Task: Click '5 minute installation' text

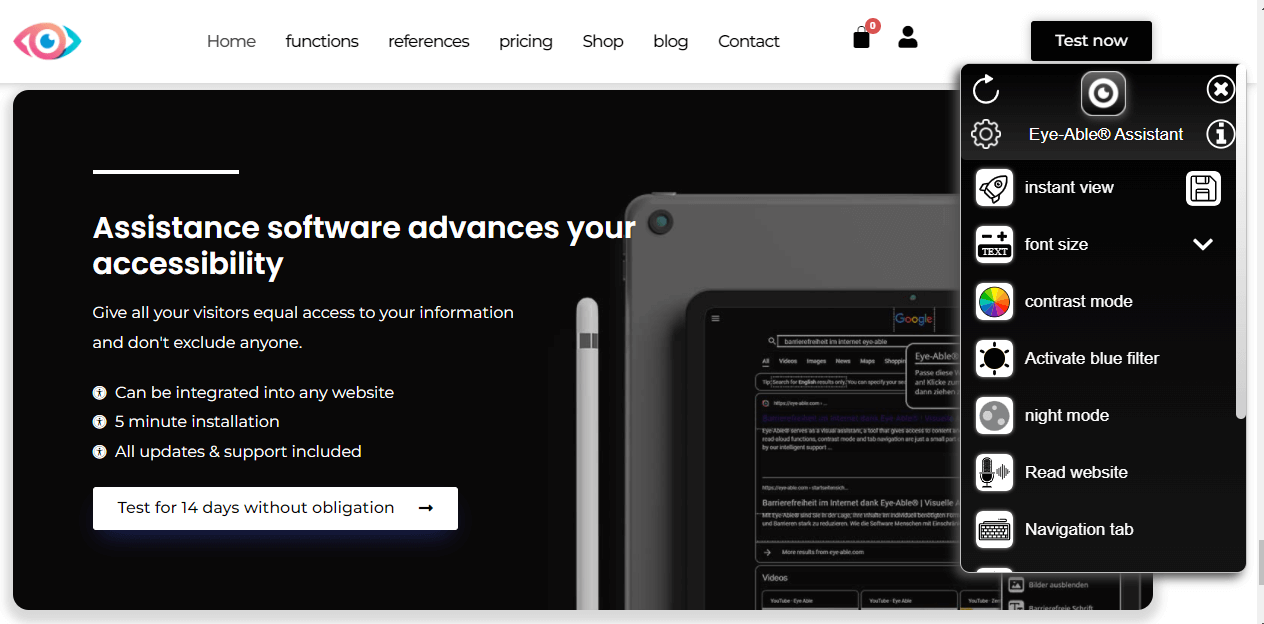Action: tap(197, 422)
